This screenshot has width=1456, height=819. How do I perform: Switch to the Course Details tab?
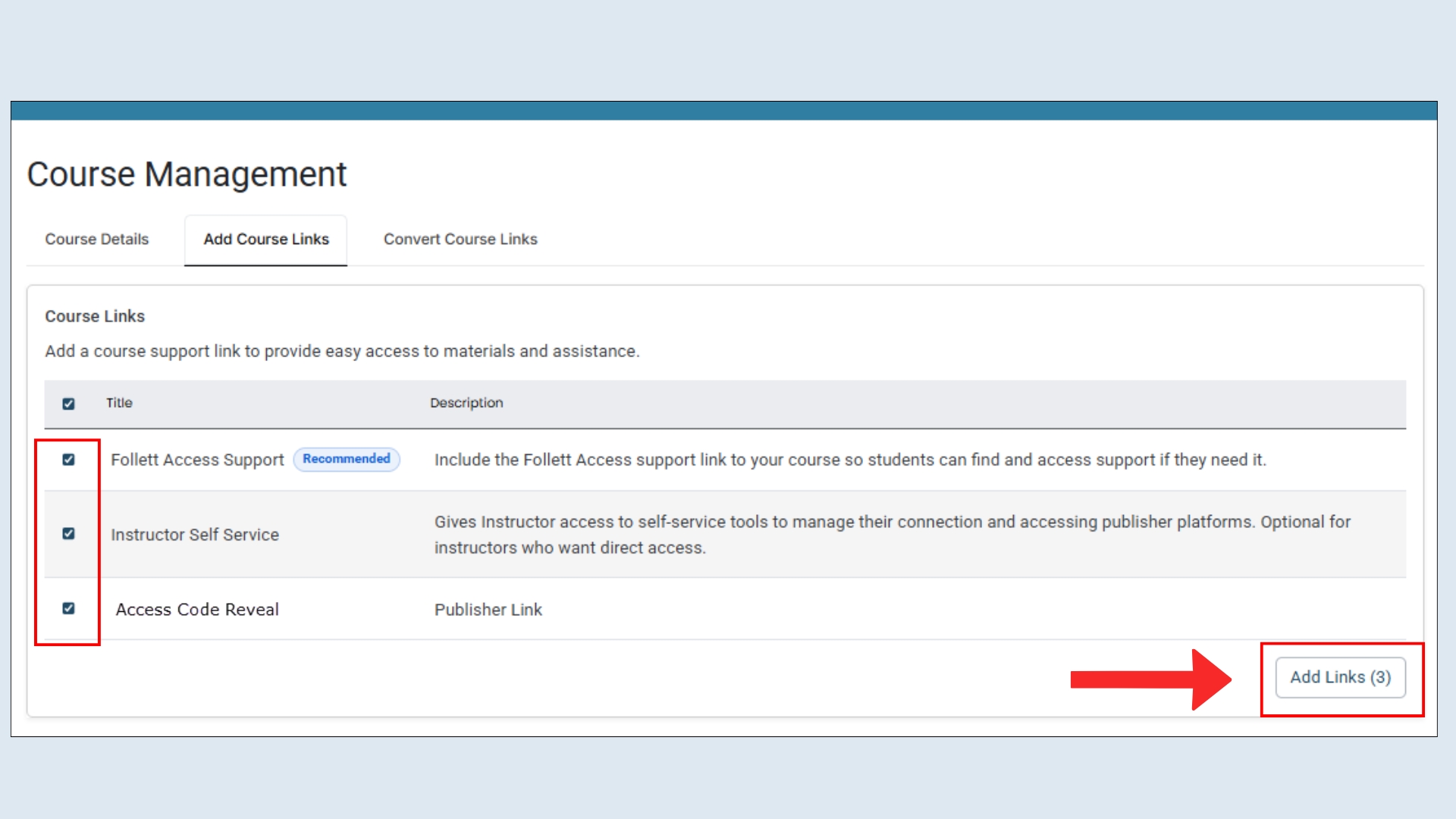coord(96,239)
